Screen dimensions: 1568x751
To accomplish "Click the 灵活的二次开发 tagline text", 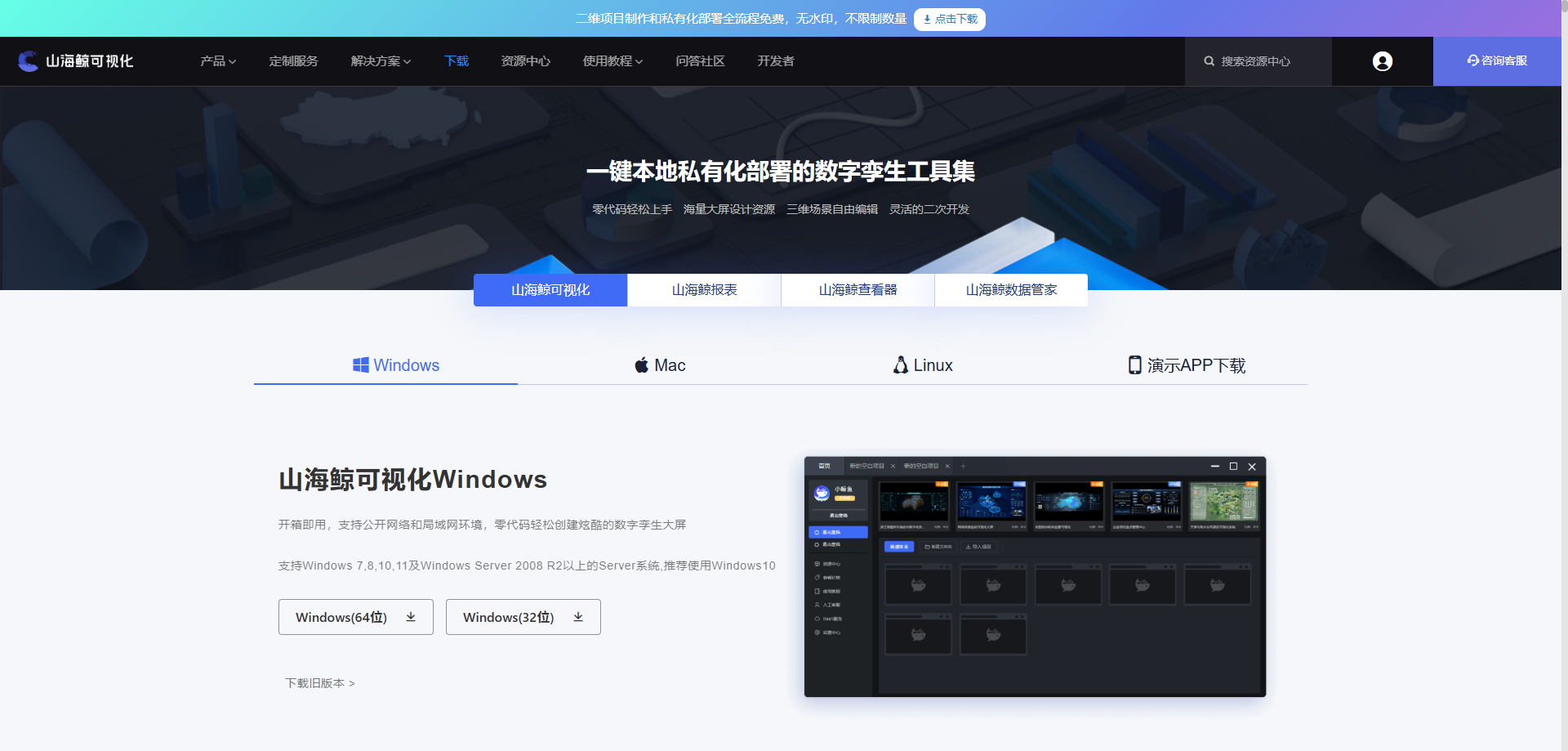I will [x=929, y=209].
